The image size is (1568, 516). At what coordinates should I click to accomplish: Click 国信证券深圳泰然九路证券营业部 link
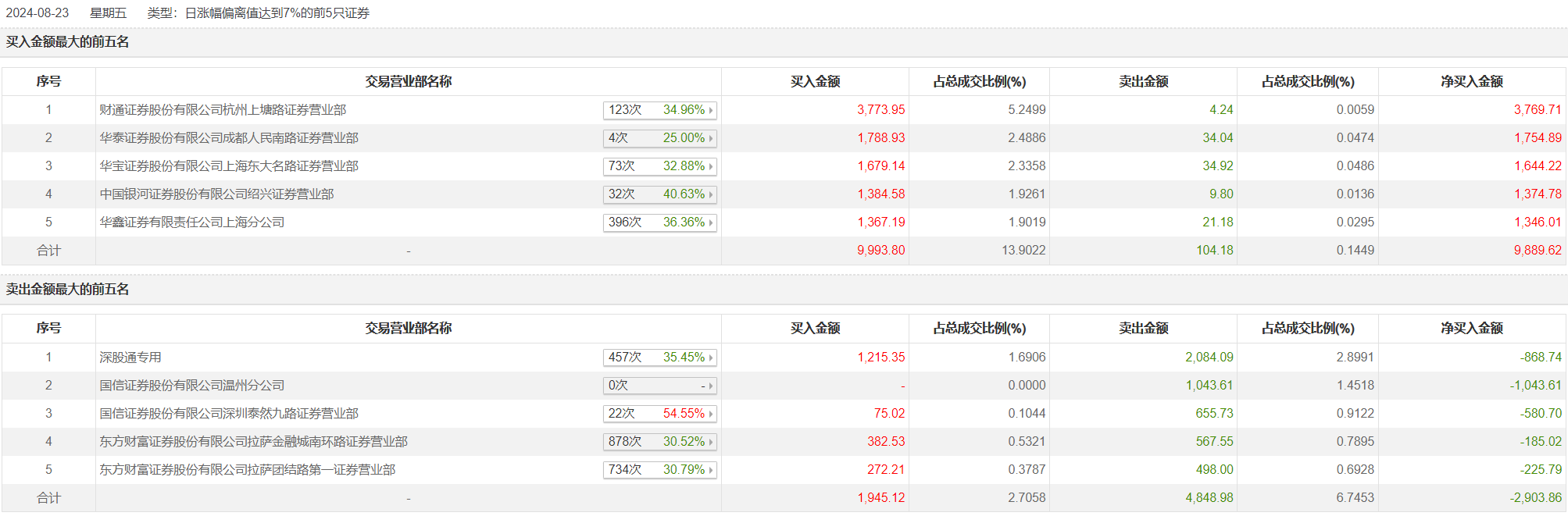(229, 414)
